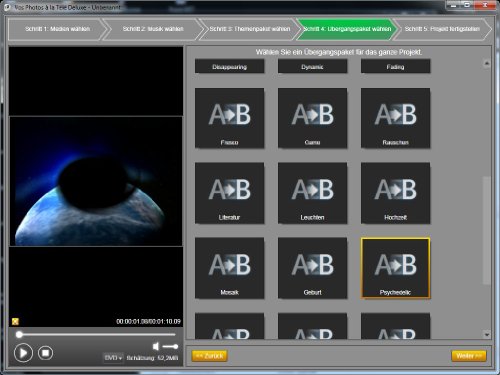This screenshot has height=375, width=500.
Task: Select Schritt 4: Übergangspaket wählen tab
Action: 347,29
